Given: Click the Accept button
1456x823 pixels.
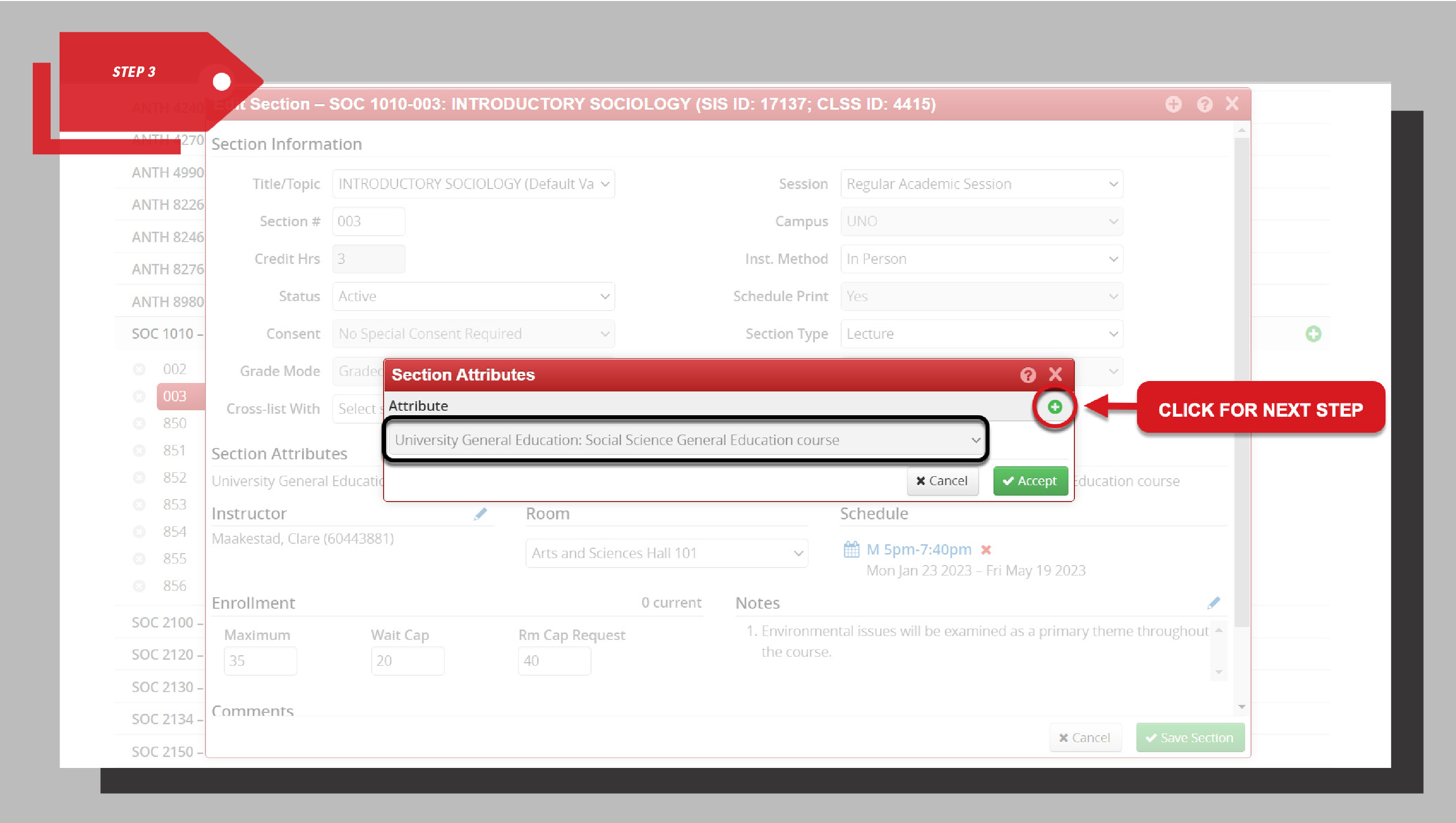Looking at the screenshot, I should tap(1030, 481).
